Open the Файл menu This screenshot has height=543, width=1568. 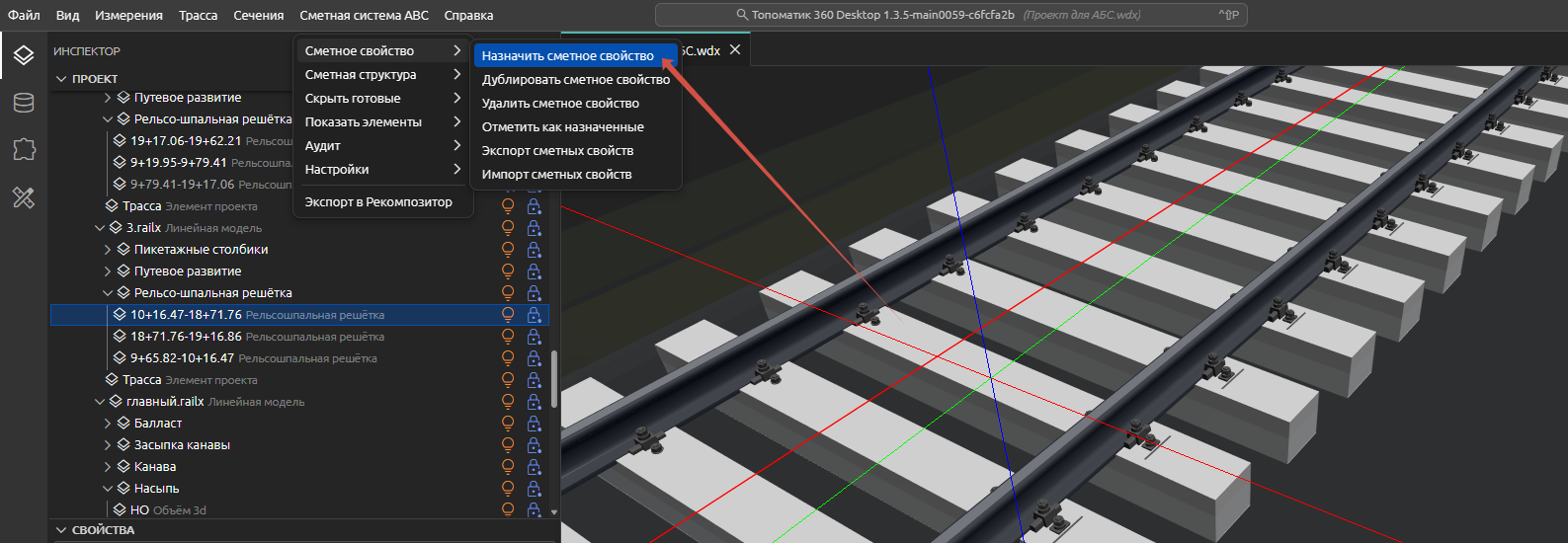tap(24, 15)
